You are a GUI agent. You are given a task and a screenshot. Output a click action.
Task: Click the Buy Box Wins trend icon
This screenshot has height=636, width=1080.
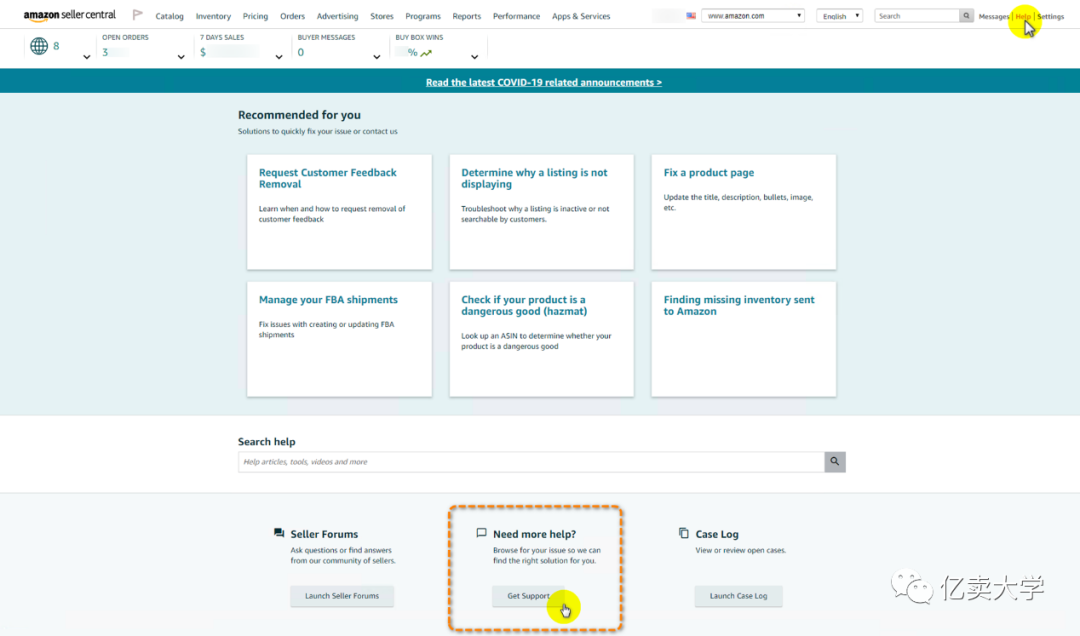426,53
